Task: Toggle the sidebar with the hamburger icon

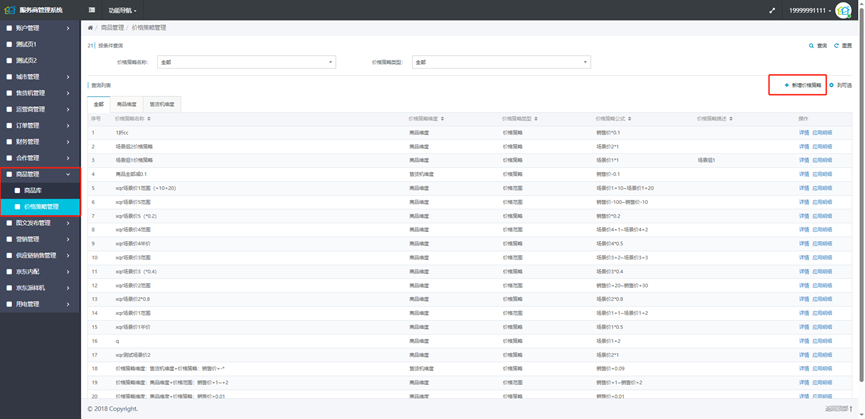Action: pos(92,10)
